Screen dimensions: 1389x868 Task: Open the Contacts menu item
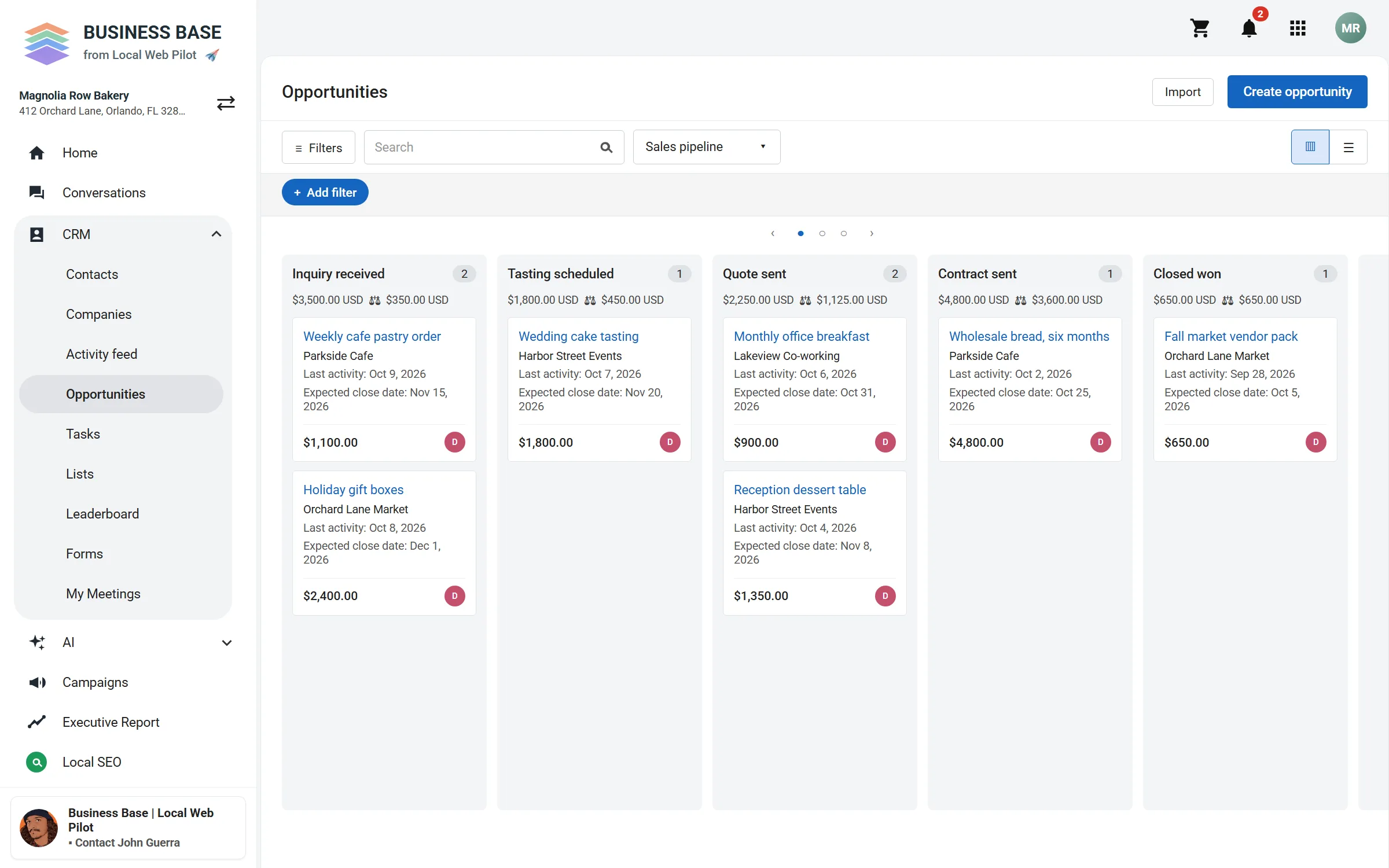coord(121,274)
